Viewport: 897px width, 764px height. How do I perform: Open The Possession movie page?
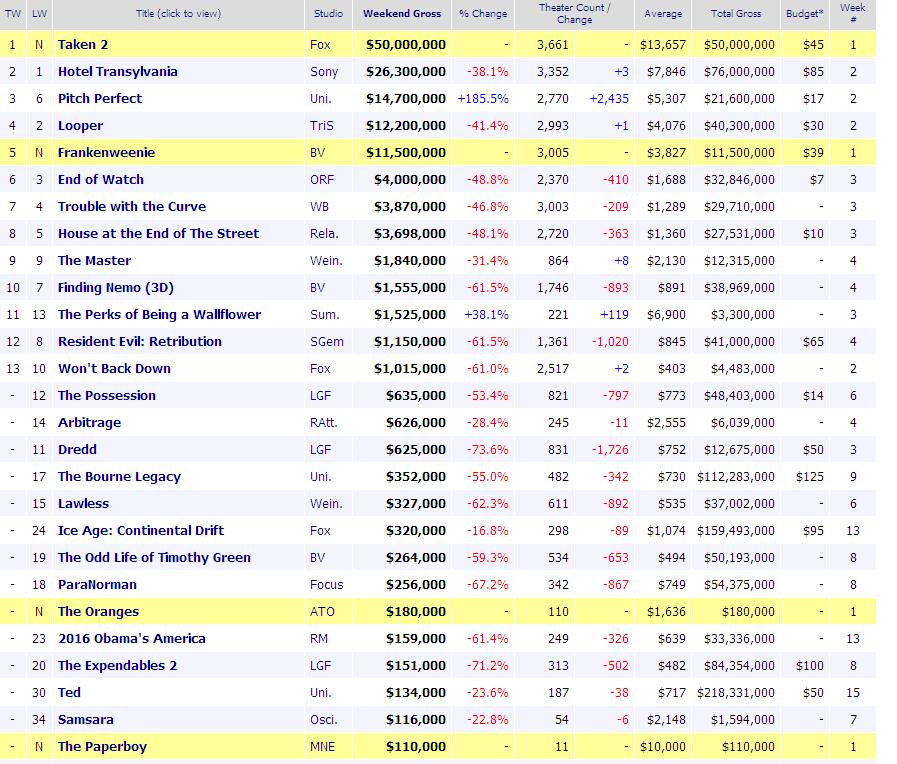pyautogui.click(x=107, y=396)
